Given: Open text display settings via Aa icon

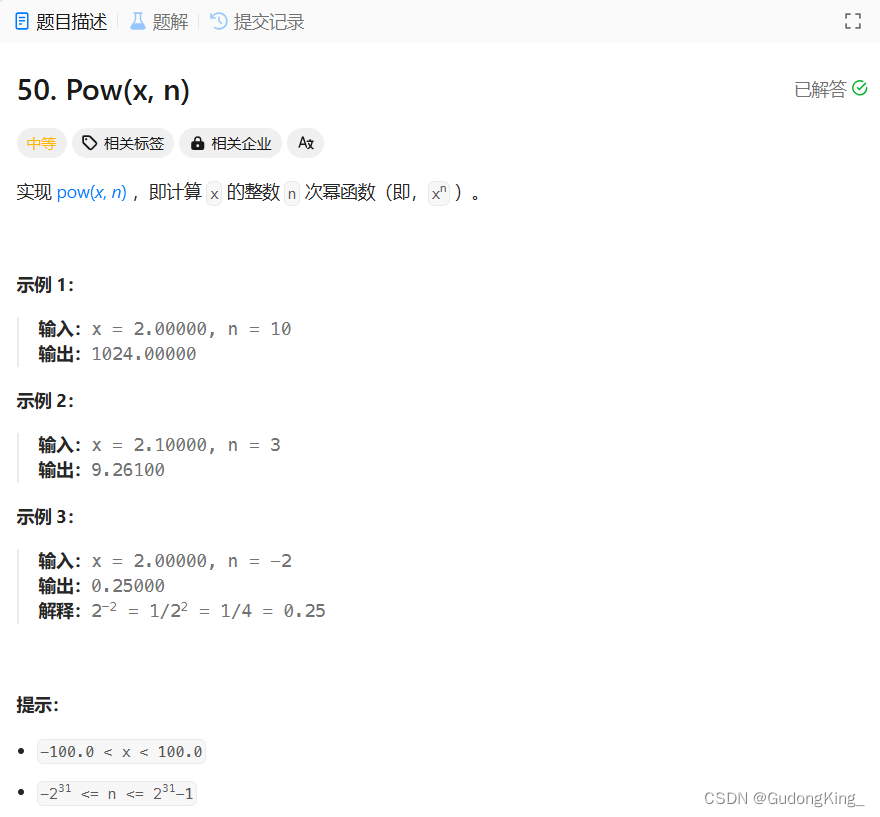Looking at the screenshot, I should coord(305,143).
